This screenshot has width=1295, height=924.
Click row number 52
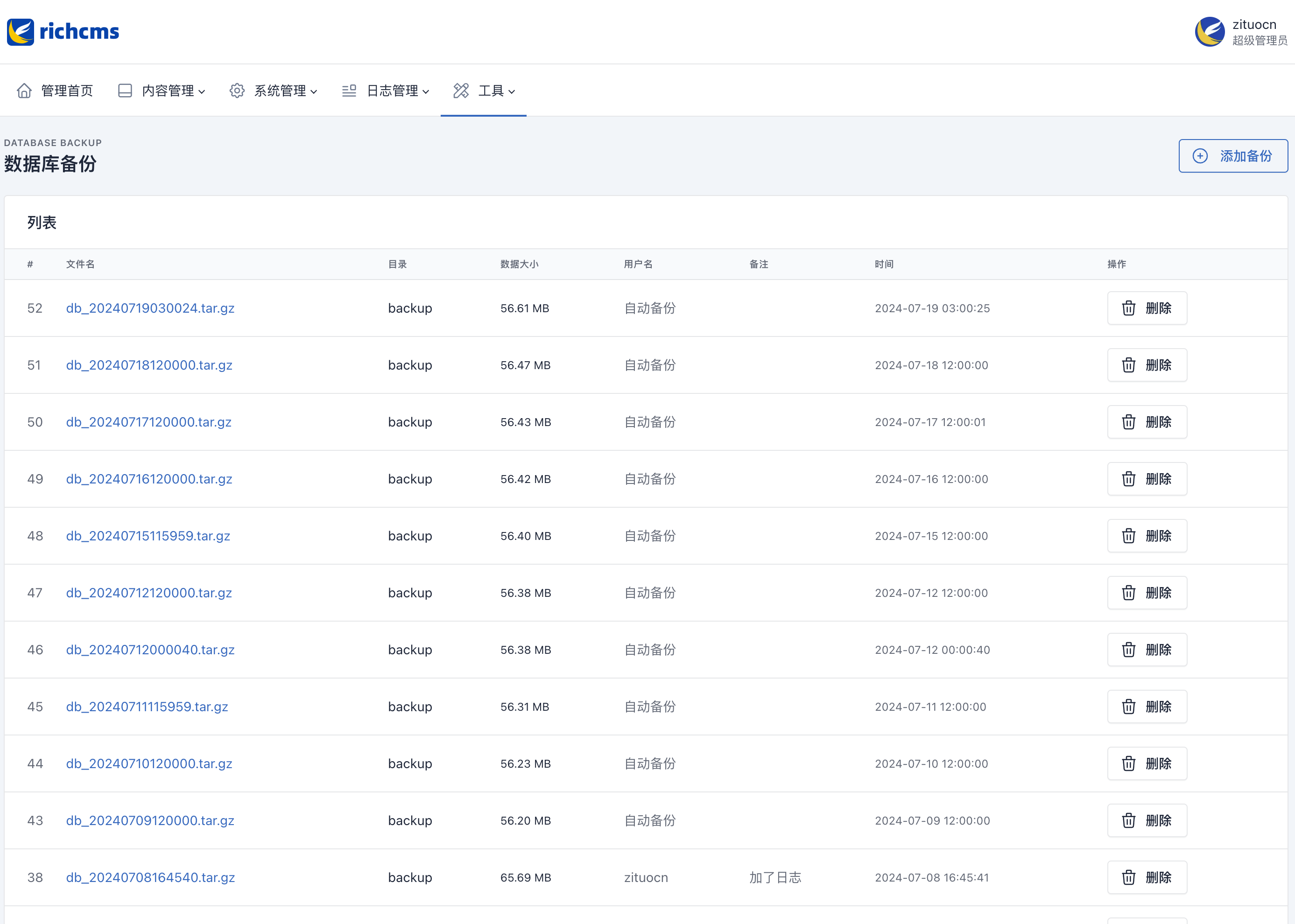click(x=35, y=308)
